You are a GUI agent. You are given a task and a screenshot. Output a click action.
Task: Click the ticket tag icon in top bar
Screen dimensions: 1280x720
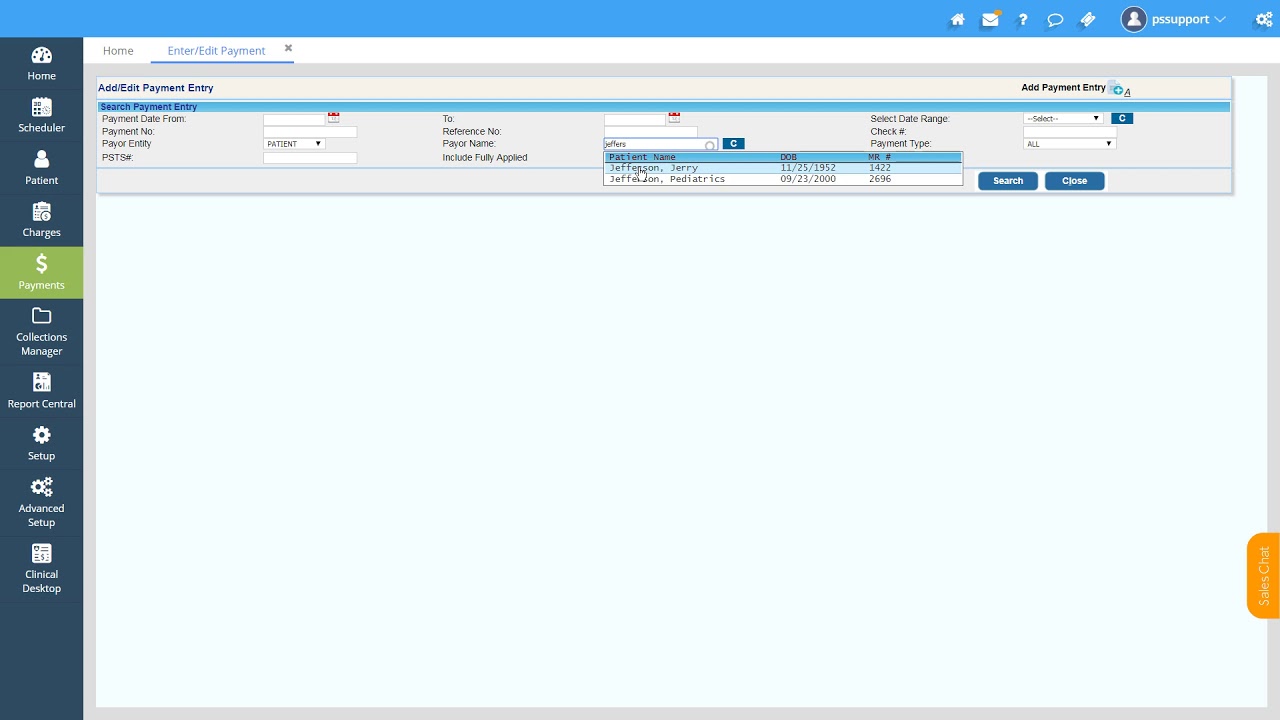coord(1088,19)
